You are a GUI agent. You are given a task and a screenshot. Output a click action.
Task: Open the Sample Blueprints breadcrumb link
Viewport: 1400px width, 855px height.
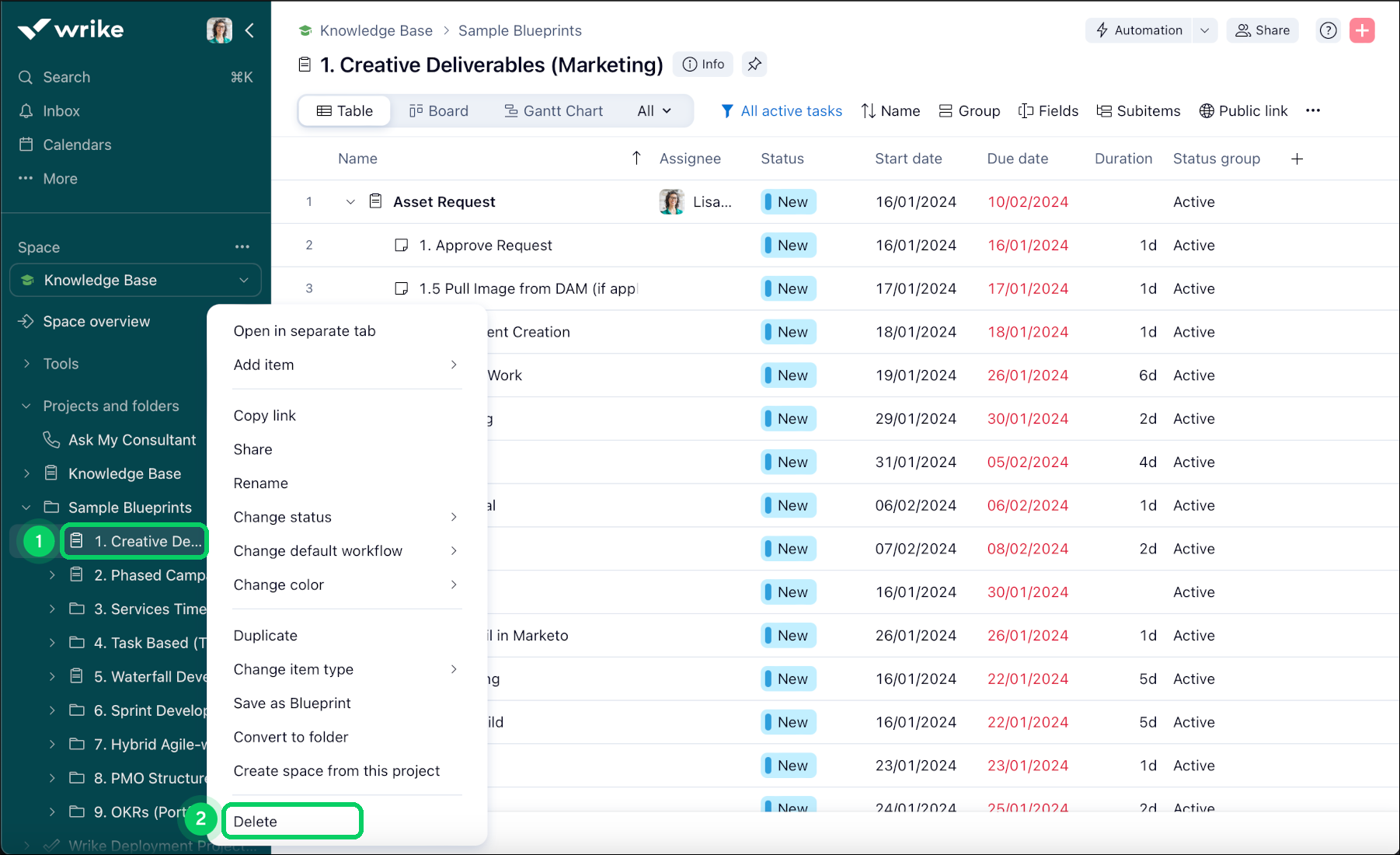tap(520, 30)
